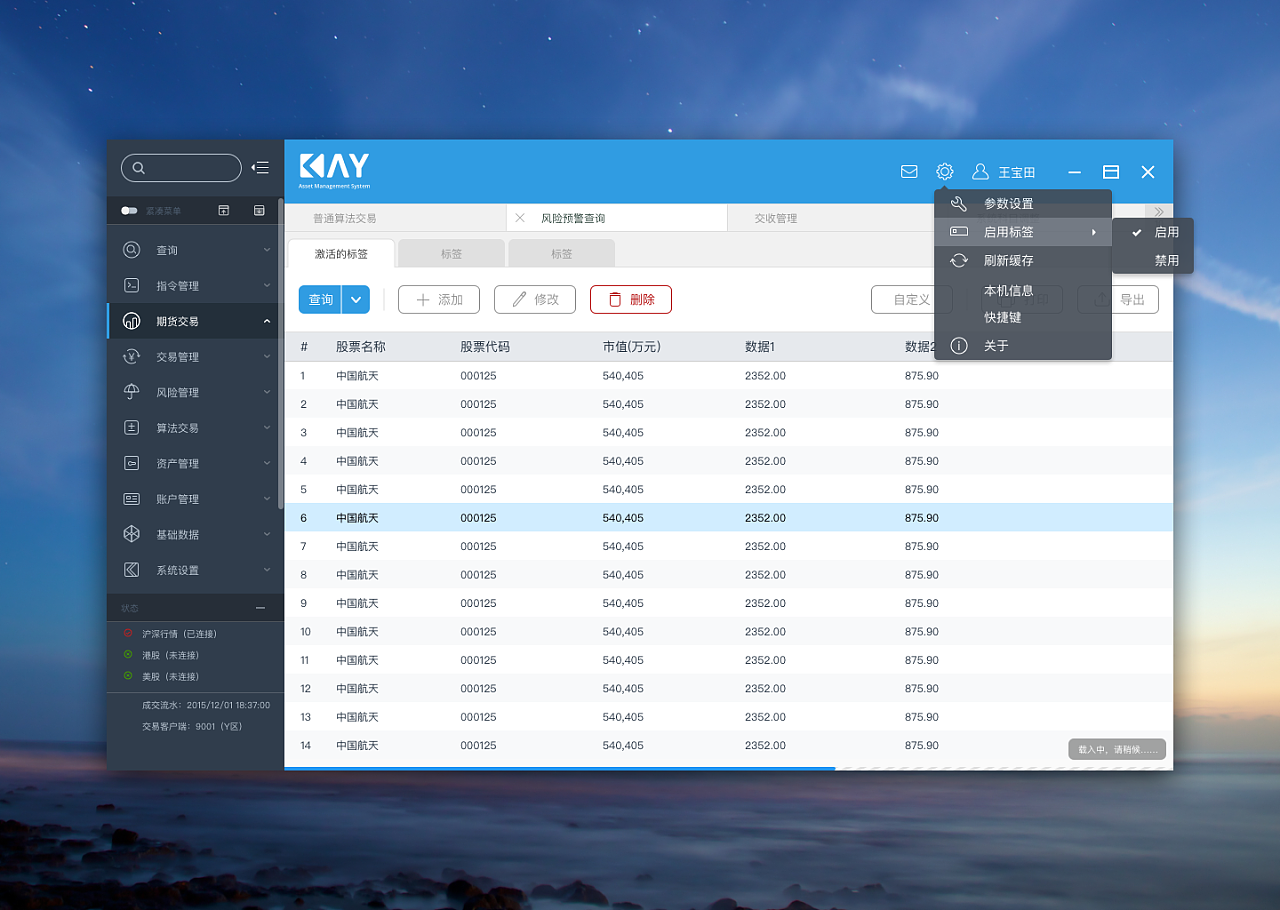The width and height of the screenshot is (1280, 910).
Task: Click the user avatar icon next to 王宝田
Action: (x=980, y=172)
